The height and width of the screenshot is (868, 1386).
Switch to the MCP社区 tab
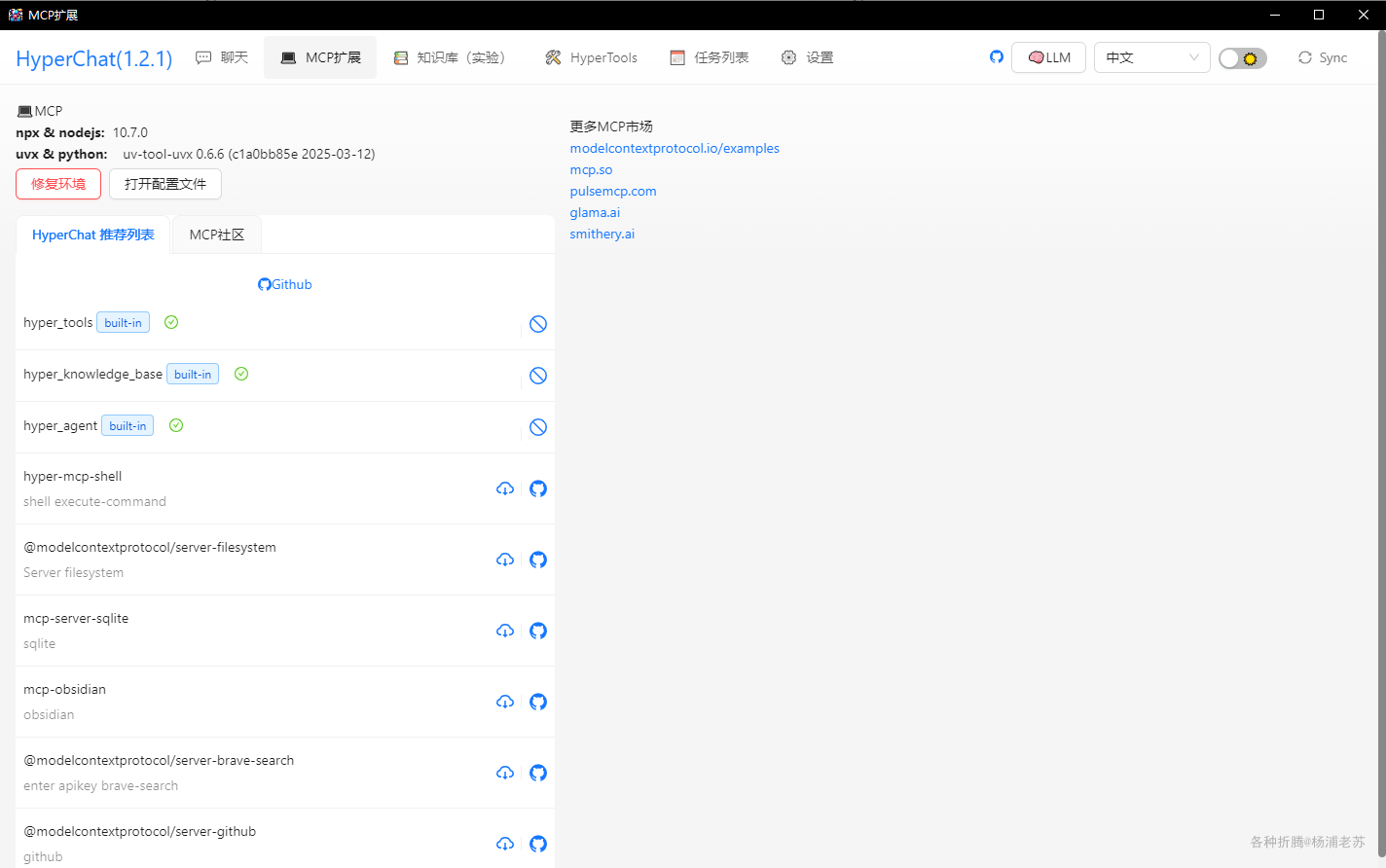(217, 235)
